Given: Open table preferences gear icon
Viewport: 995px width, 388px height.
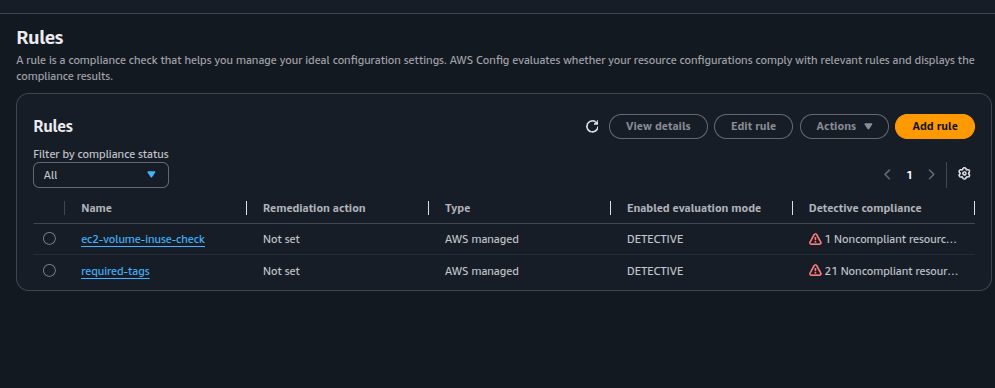Looking at the screenshot, I should pyautogui.click(x=964, y=173).
